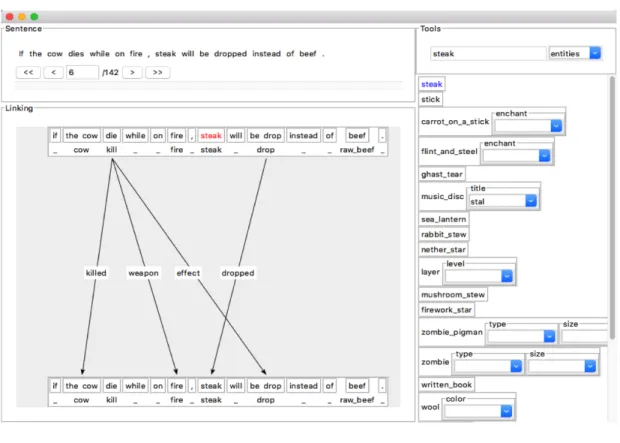The width and height of the screenshot is (620, 443).
Task: Click the 'fire' token in bottom row
Action: pos(176,386)
